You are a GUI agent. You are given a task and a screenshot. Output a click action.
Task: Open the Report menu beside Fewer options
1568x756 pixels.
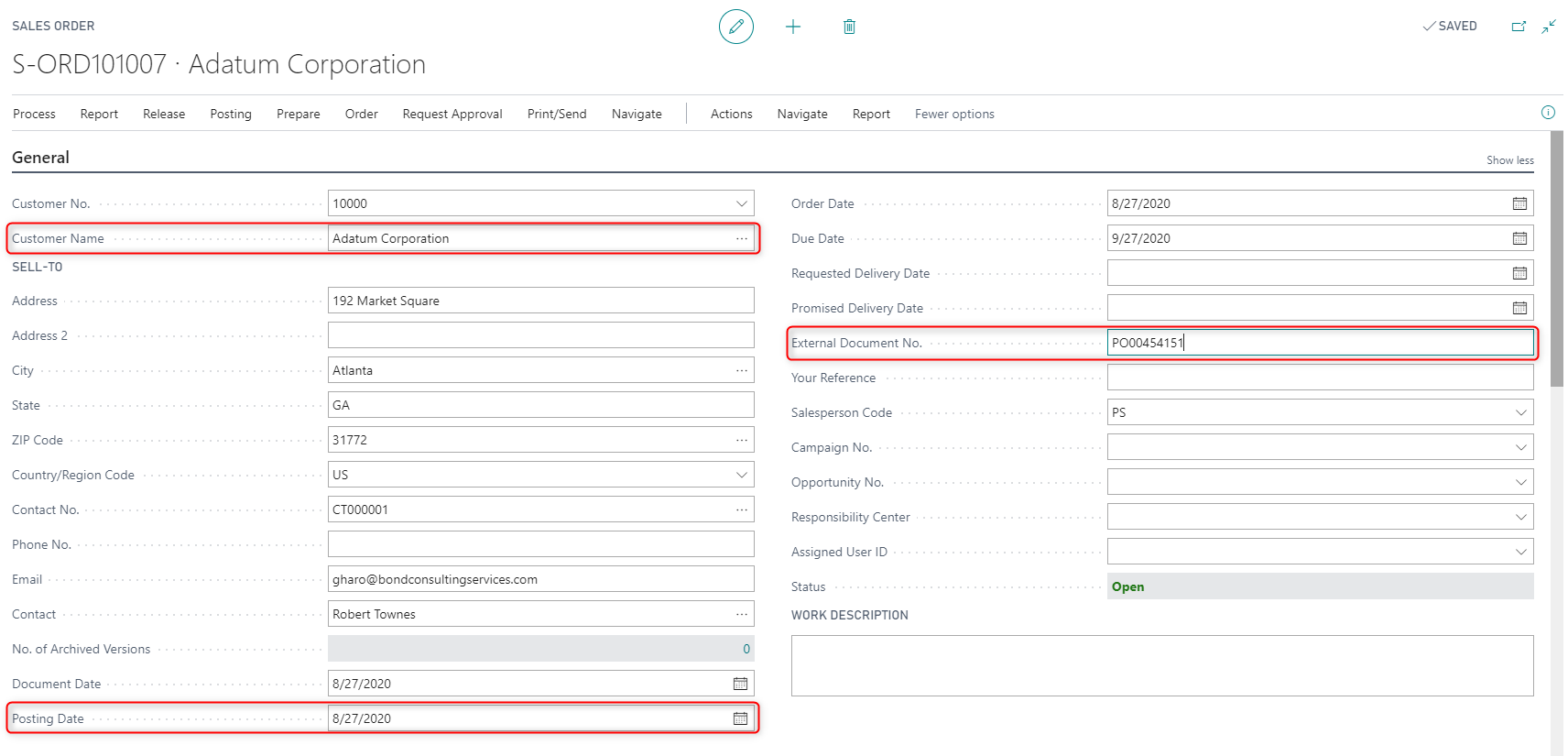coord(871,114)
